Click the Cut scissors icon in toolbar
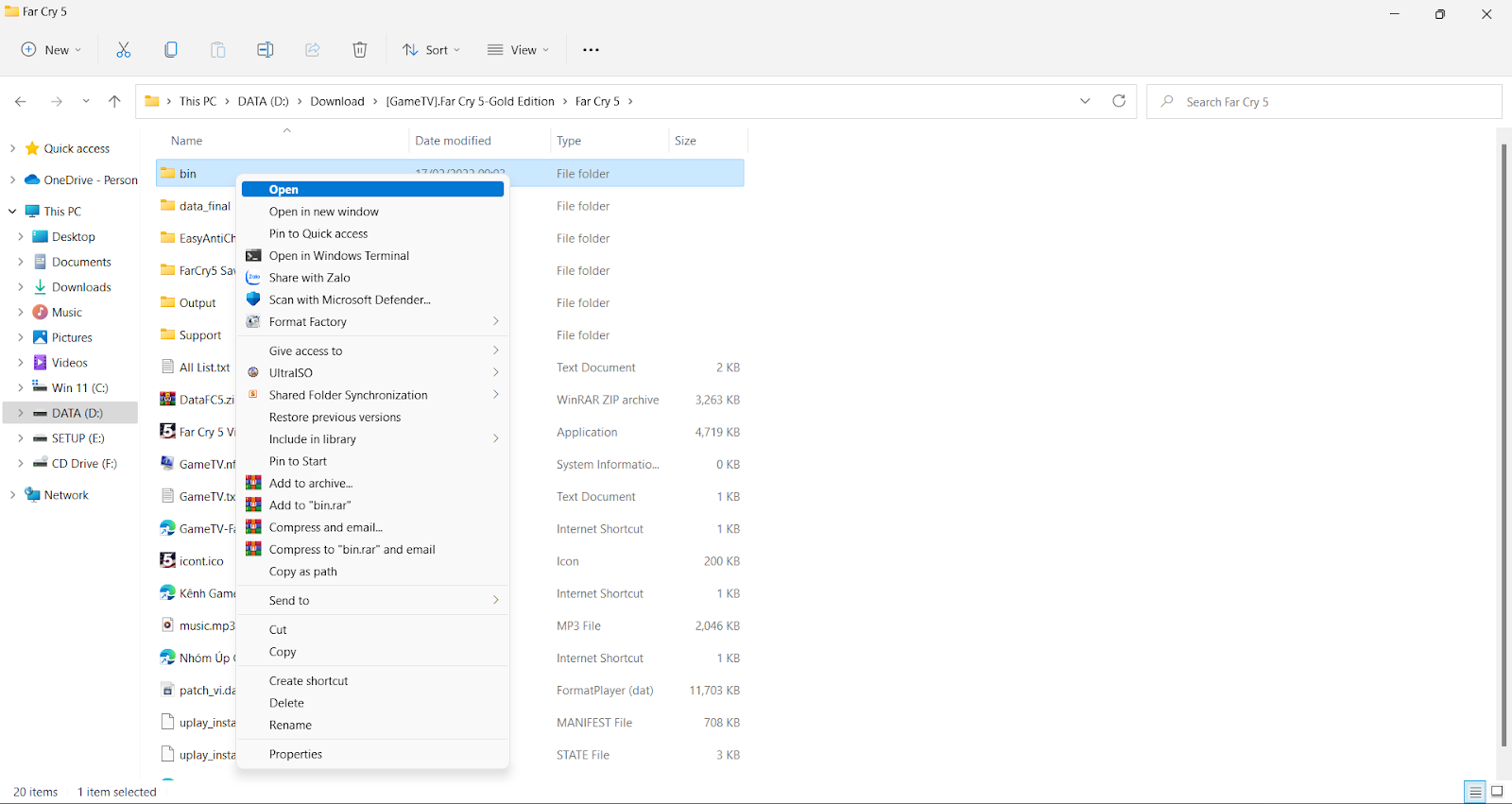Viewport: 1512px width, 804px height. (x=123, y=50)
